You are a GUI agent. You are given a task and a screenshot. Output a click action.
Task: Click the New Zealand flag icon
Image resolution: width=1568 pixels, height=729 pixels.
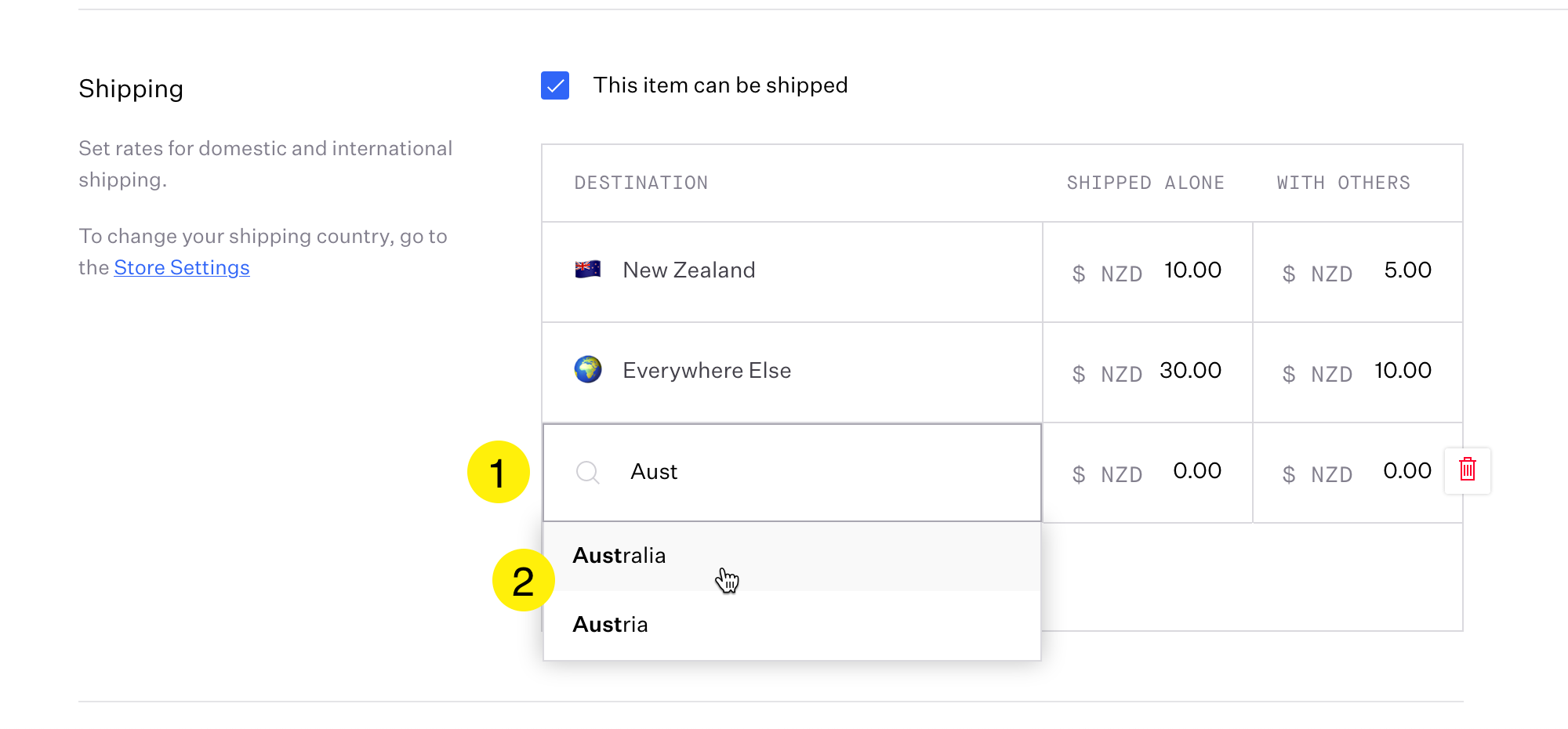point(587,270)
